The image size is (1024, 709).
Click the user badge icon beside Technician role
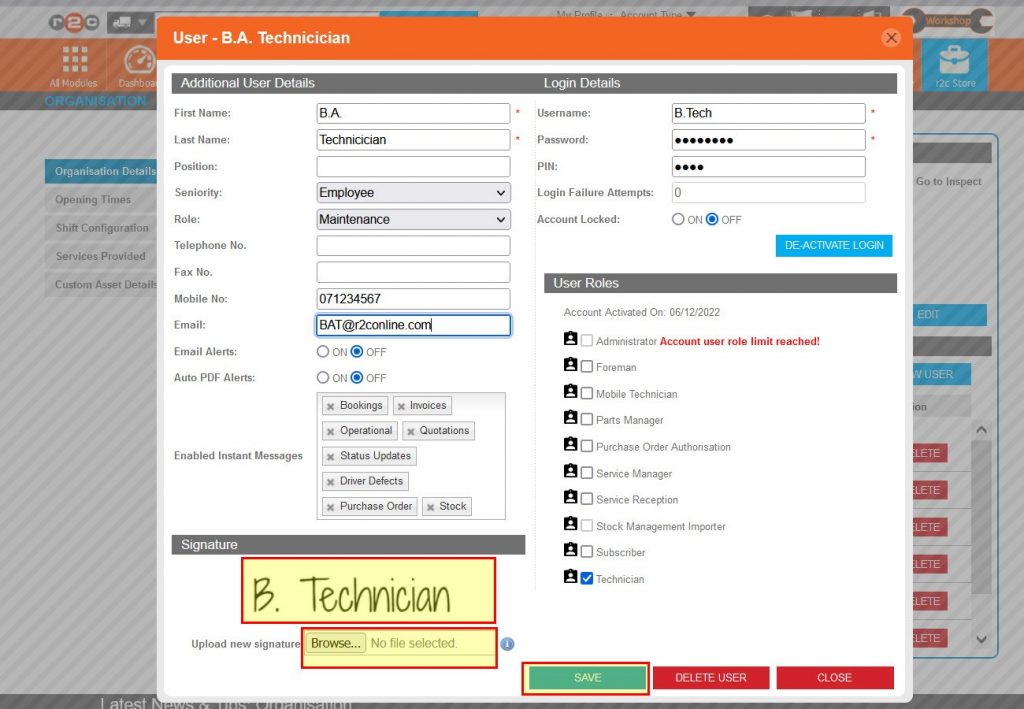click(570, 578)
